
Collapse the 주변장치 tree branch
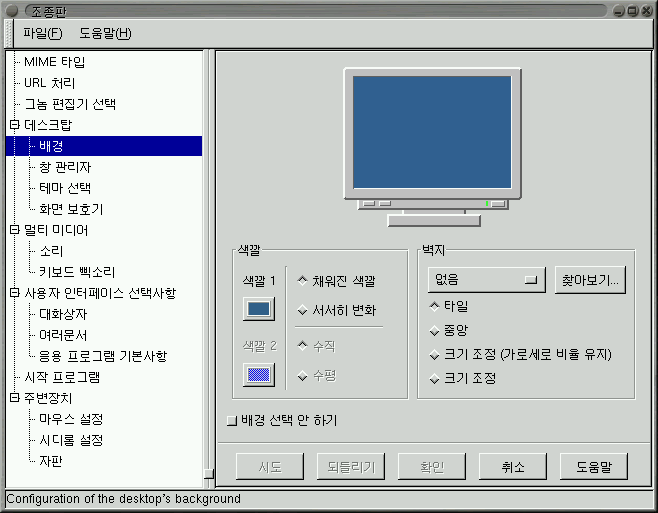coord(14,398)
